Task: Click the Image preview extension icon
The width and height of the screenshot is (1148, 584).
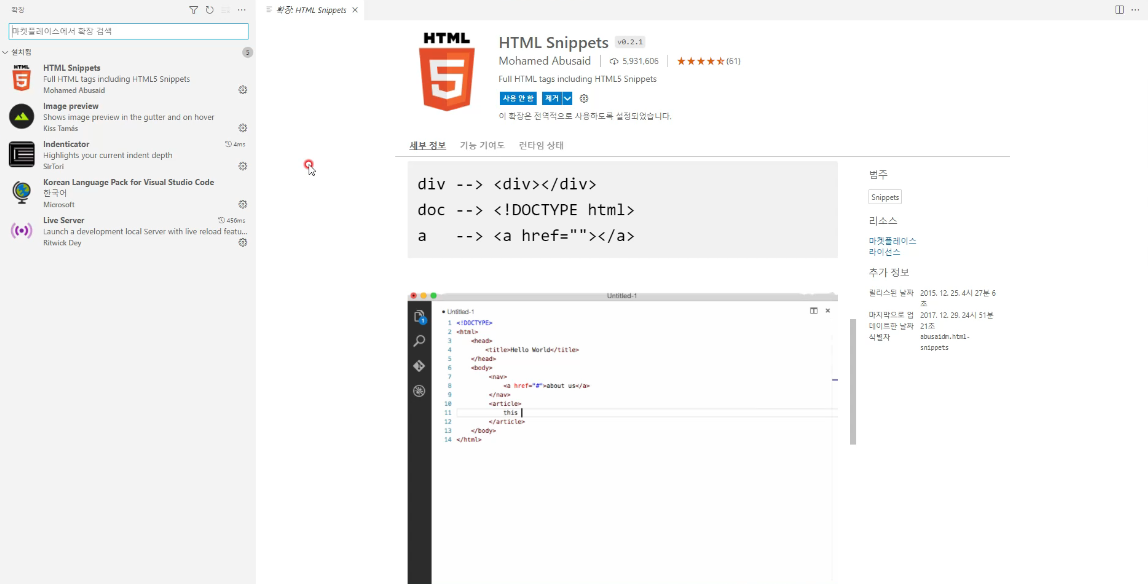Action: coord(22,116)
